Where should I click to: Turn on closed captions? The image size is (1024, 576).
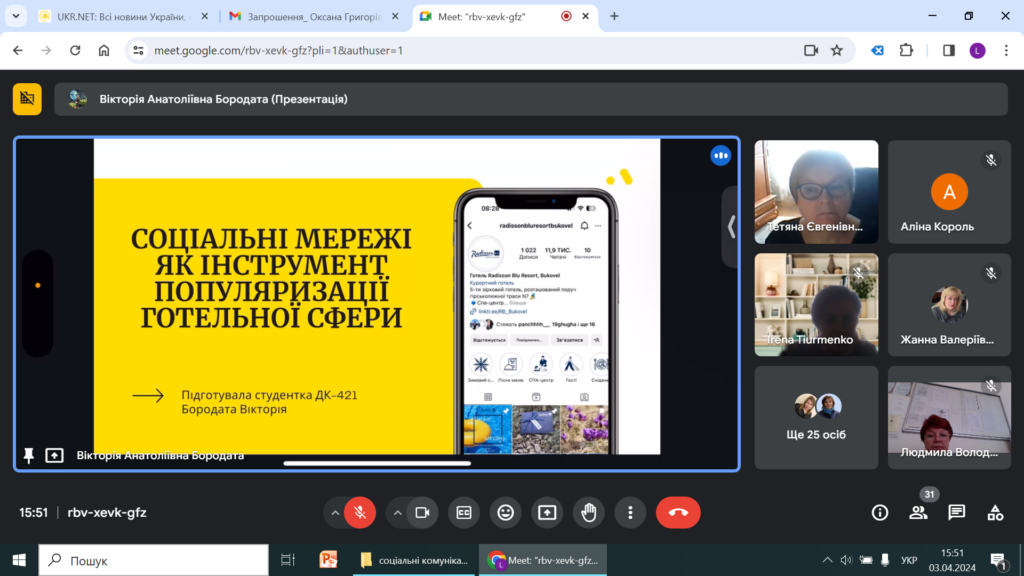463,512
